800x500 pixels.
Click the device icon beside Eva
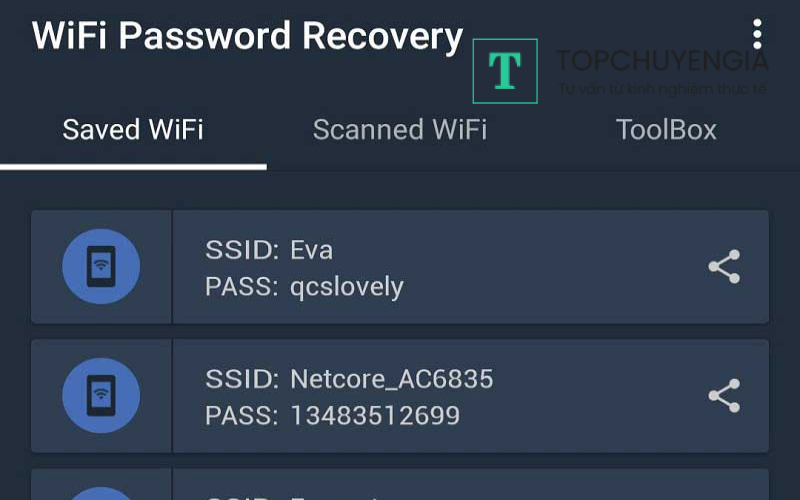coord(101,267)
